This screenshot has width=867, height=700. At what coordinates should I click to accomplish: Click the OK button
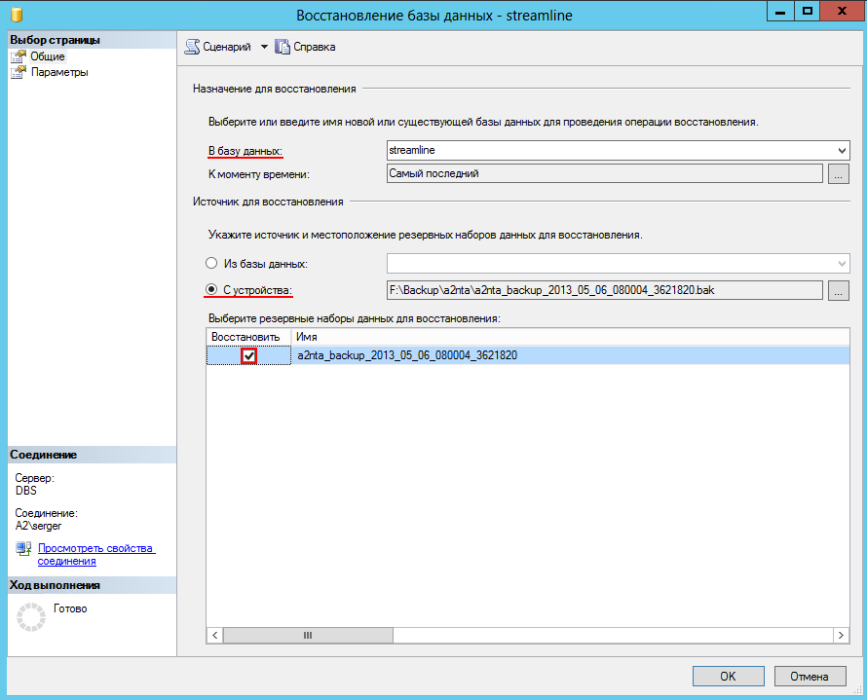pos(728,676)
